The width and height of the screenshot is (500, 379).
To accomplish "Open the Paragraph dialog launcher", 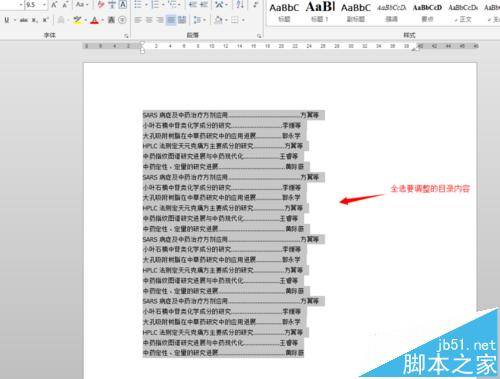I will tap(259, 36).
